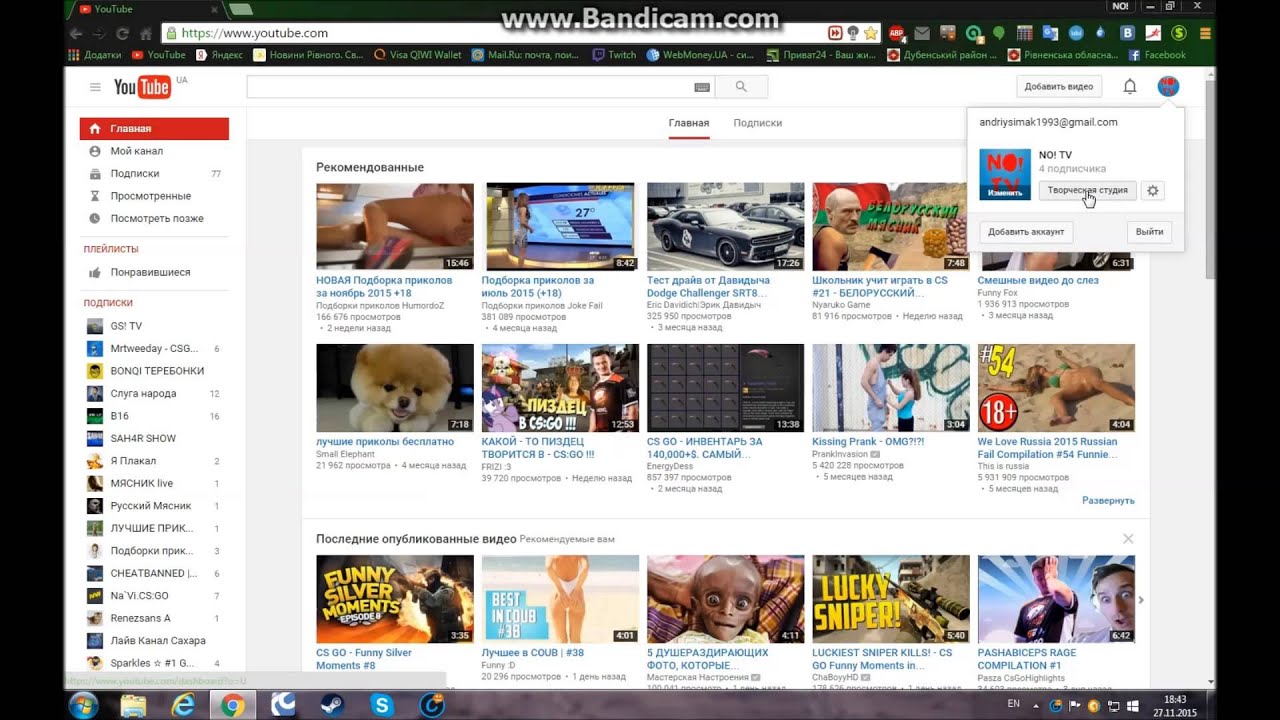Click the page vertical scrollbar
The height and width of the screenshot is (720, 1280).
click(x=1210, y=180)
